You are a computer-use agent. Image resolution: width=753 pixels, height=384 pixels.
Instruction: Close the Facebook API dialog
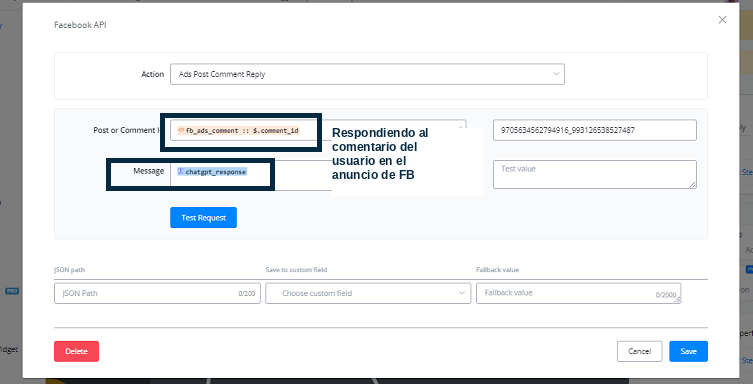[722, 20]
